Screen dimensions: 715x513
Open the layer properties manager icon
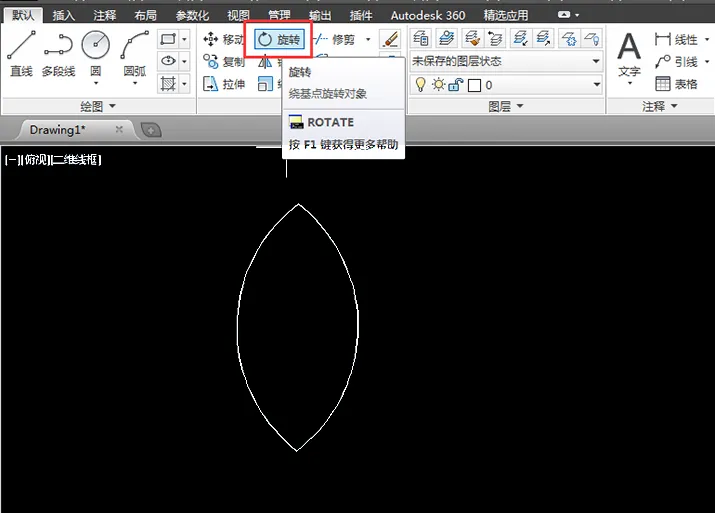coord(420,39)
